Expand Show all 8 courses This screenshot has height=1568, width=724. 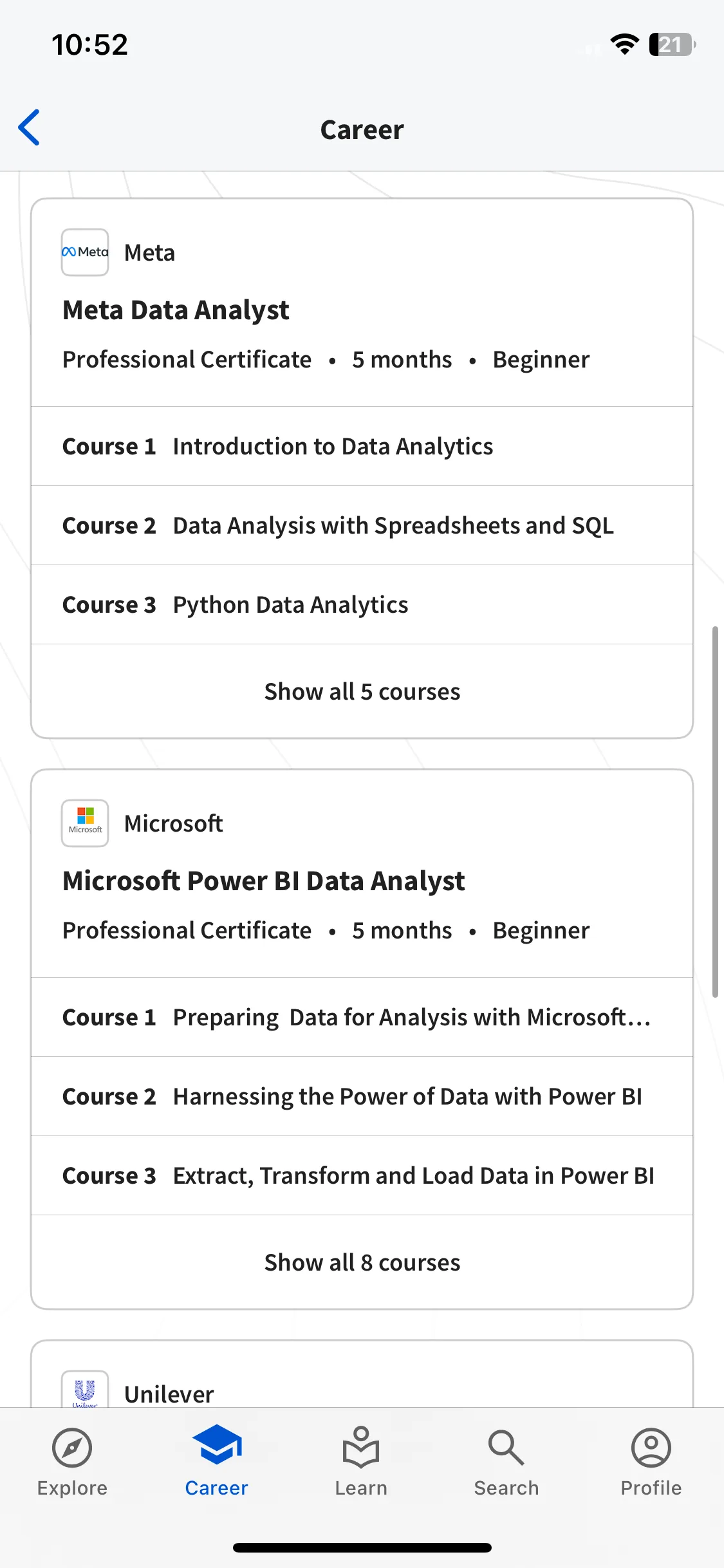pos(362,1262)
